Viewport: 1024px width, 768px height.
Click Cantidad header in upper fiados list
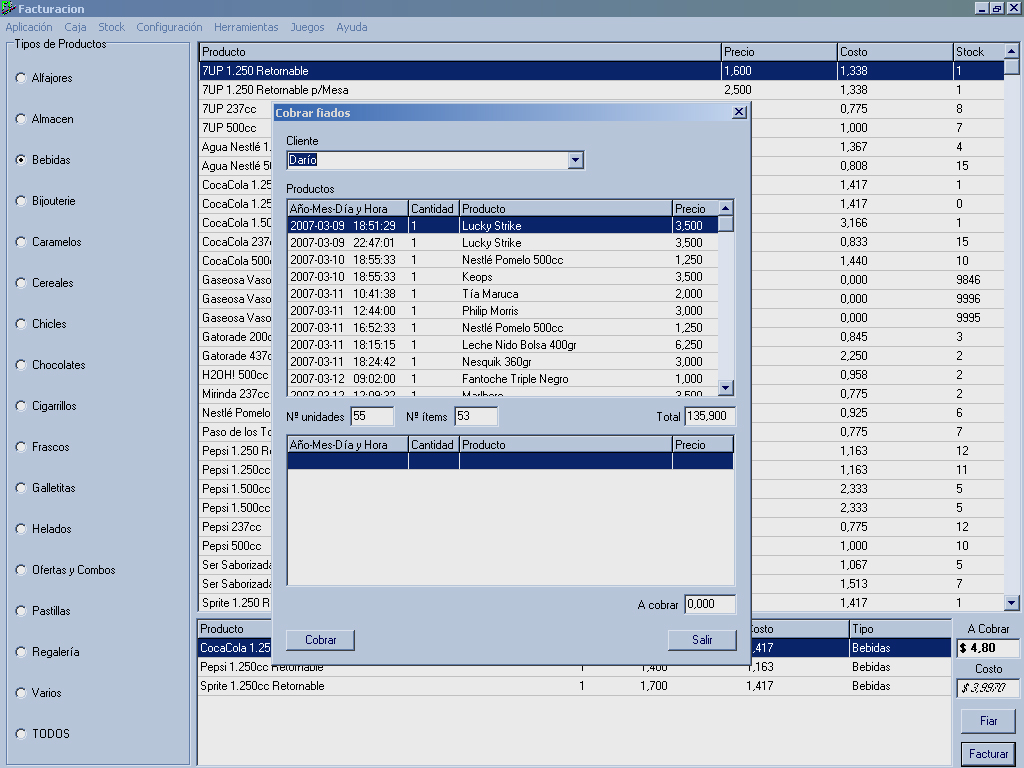[434, 209]
